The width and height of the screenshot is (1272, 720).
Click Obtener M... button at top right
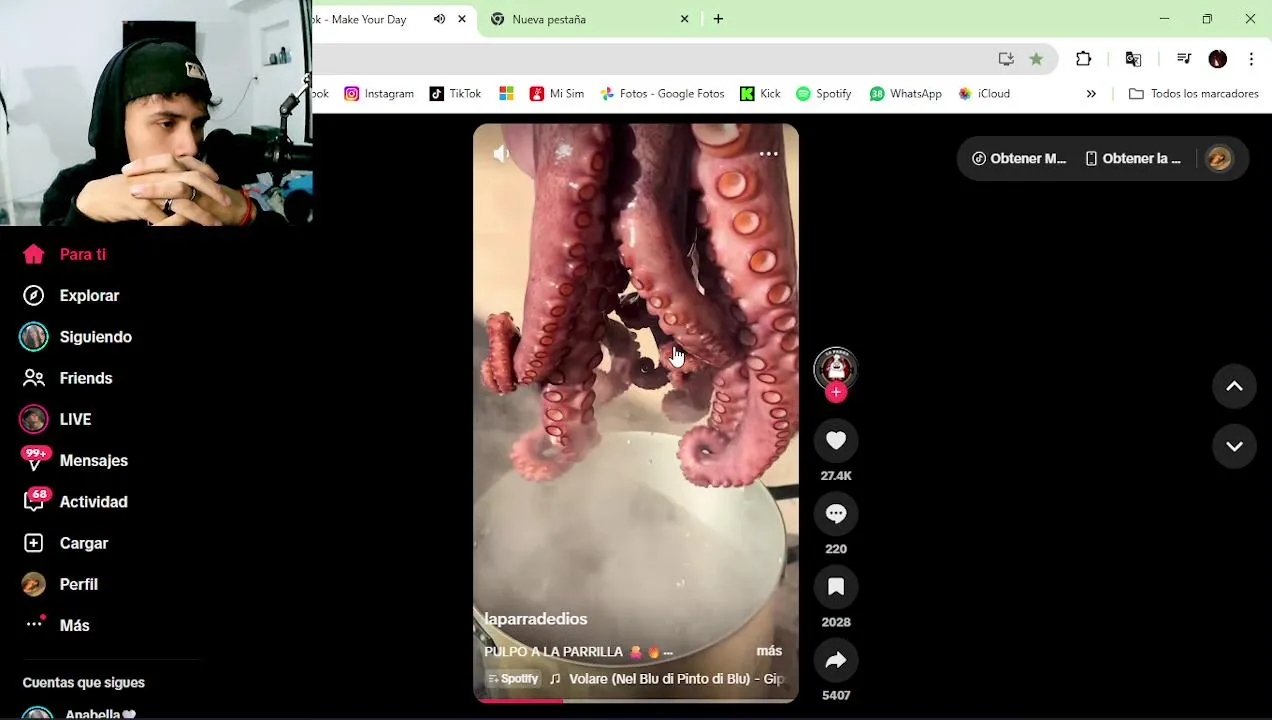[x=1019, y=158]
